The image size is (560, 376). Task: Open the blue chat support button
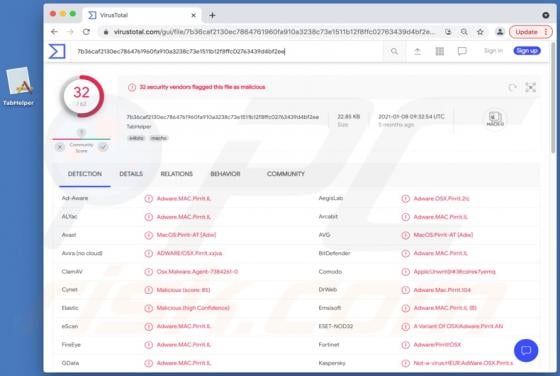click(526, 350)
